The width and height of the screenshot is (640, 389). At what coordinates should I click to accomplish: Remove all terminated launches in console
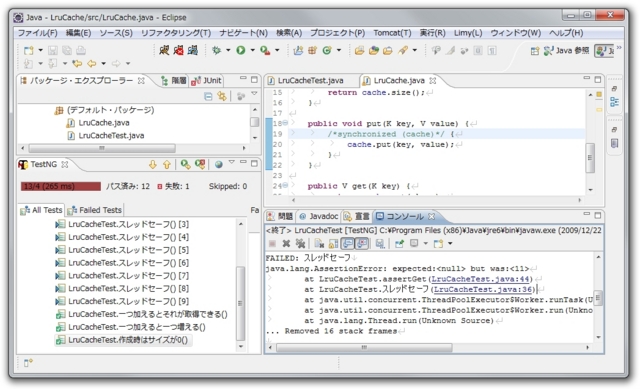(300, 244)
